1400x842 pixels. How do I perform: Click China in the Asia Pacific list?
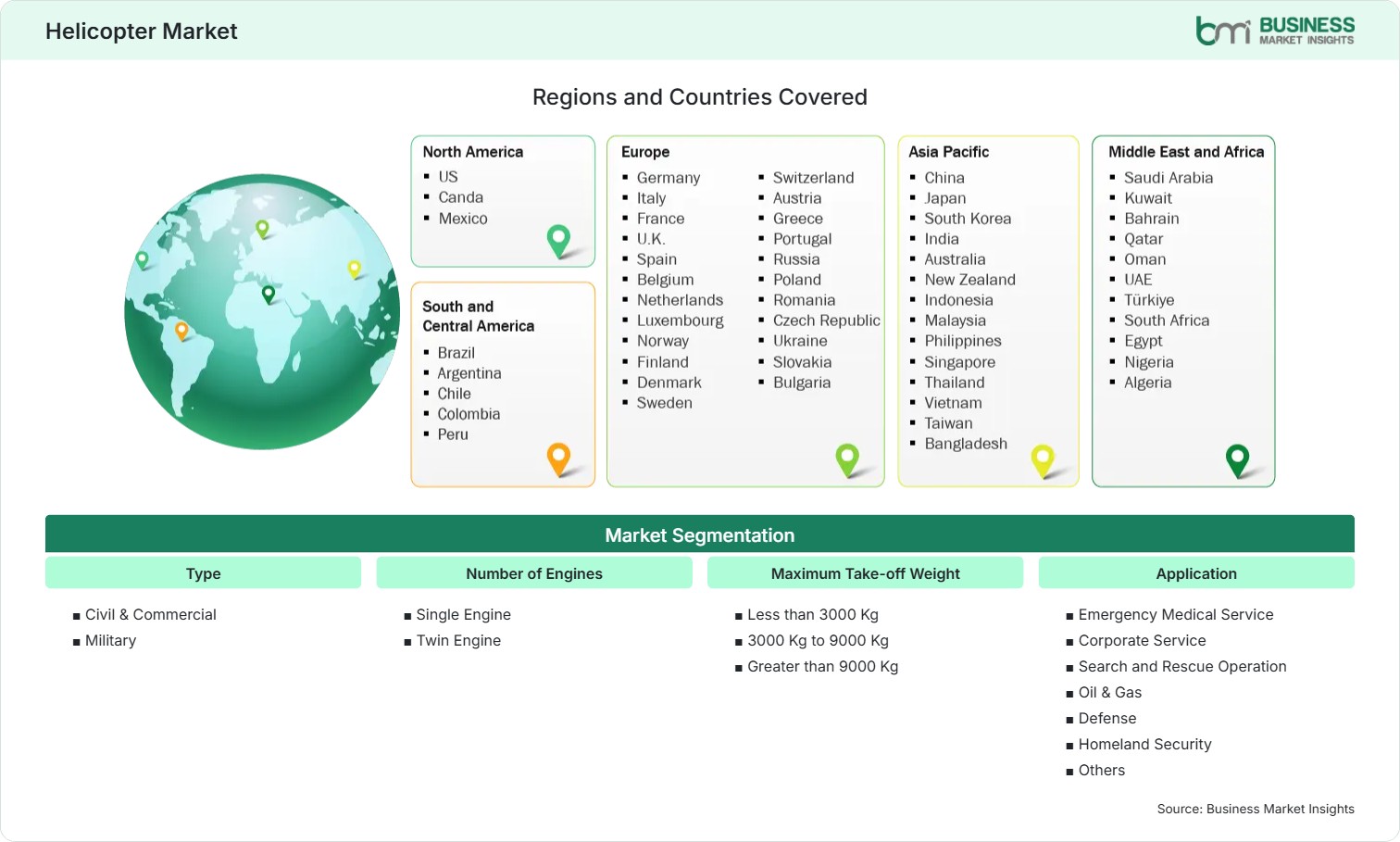(944, 178)
